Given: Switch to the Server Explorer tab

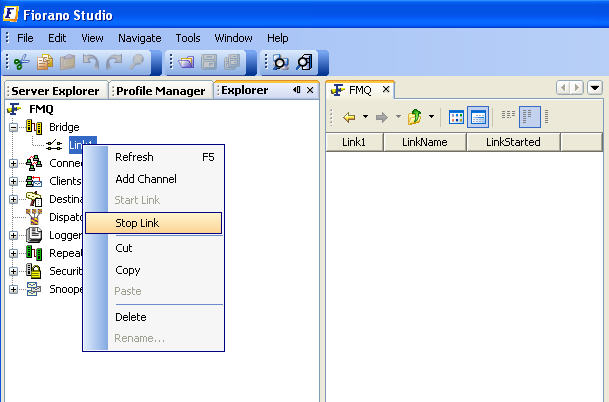Looking at the screenshot, I should 56,91.
